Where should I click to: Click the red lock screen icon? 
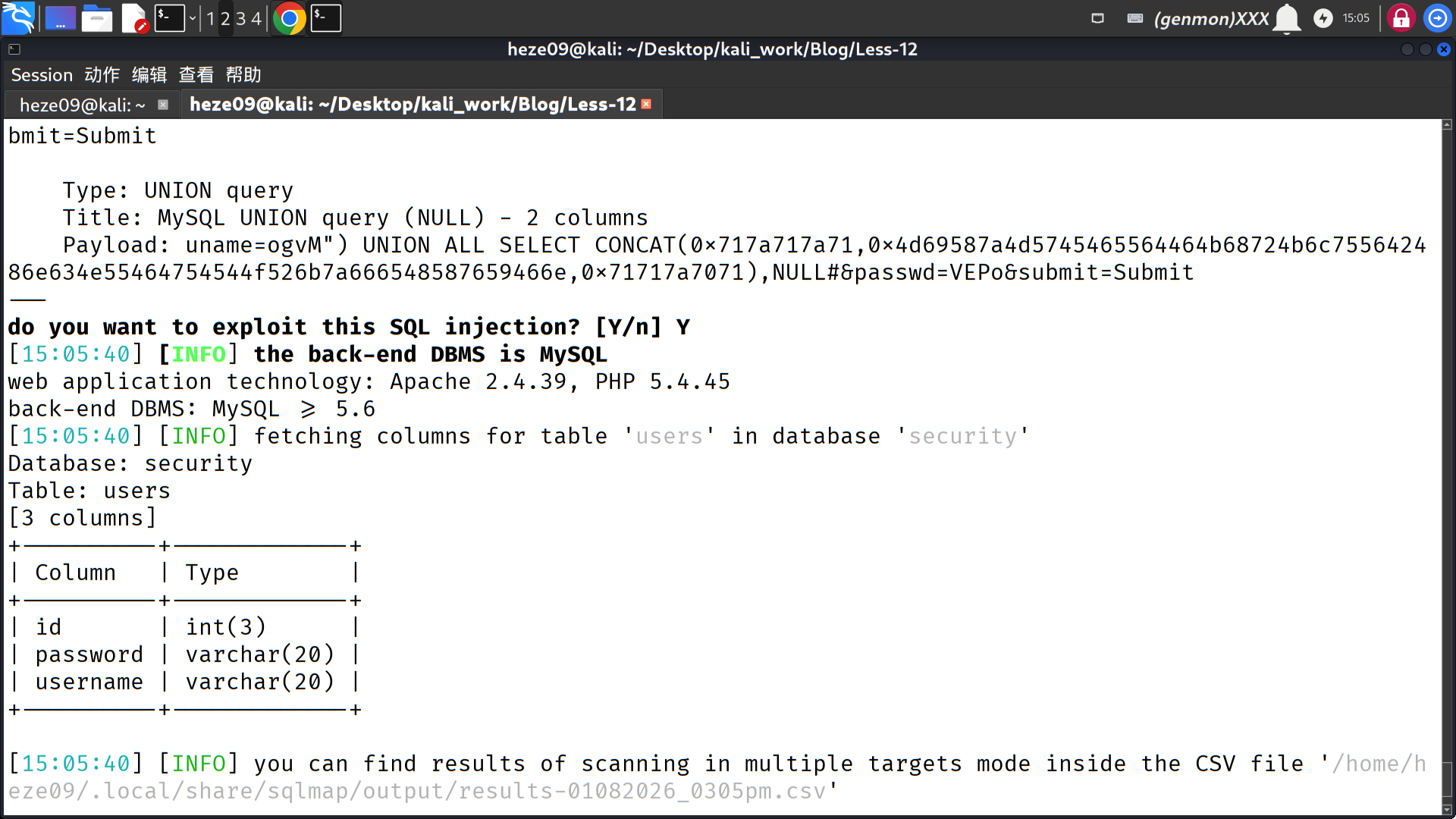1401,18
